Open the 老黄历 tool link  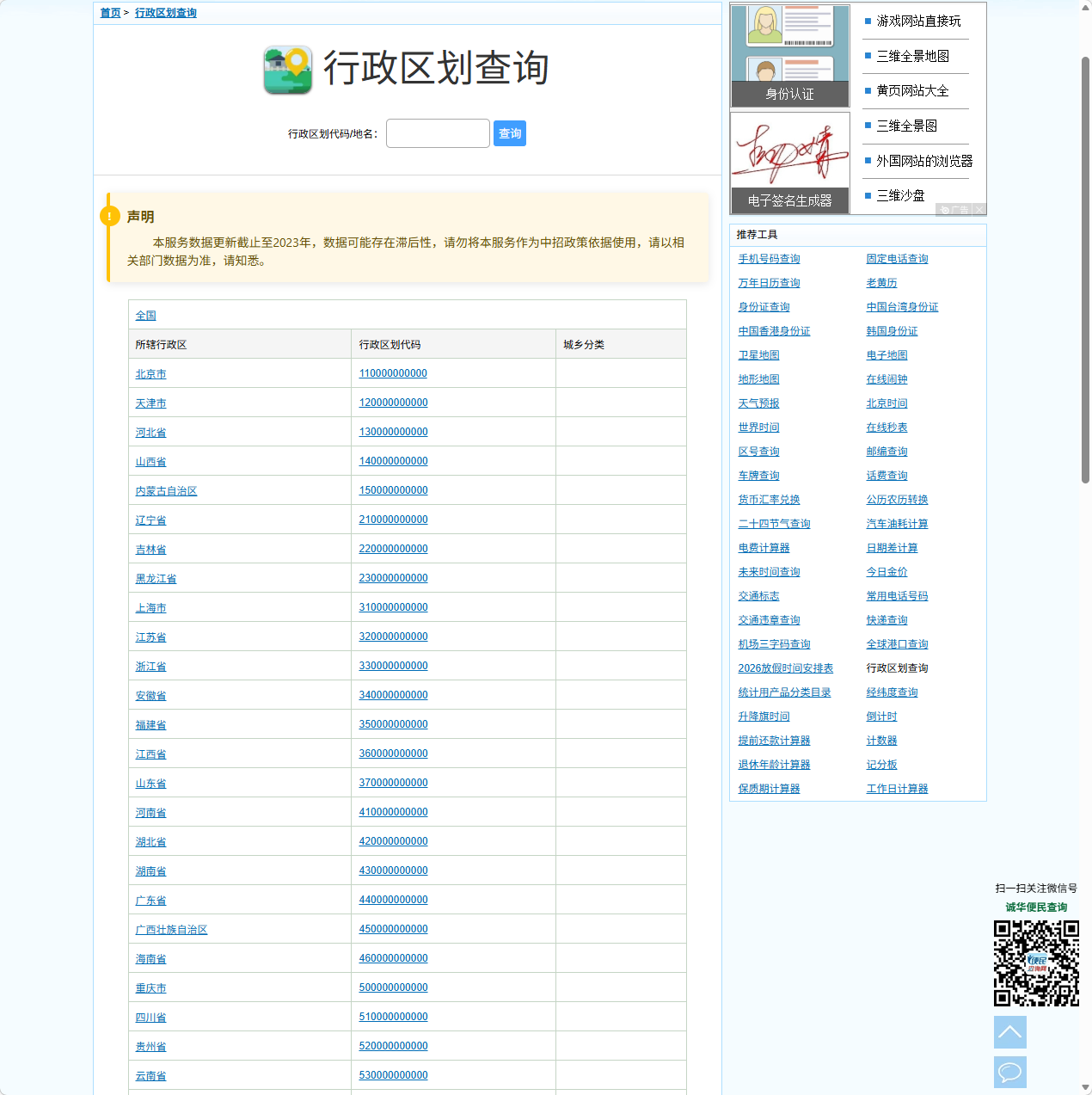pos(883,282)
